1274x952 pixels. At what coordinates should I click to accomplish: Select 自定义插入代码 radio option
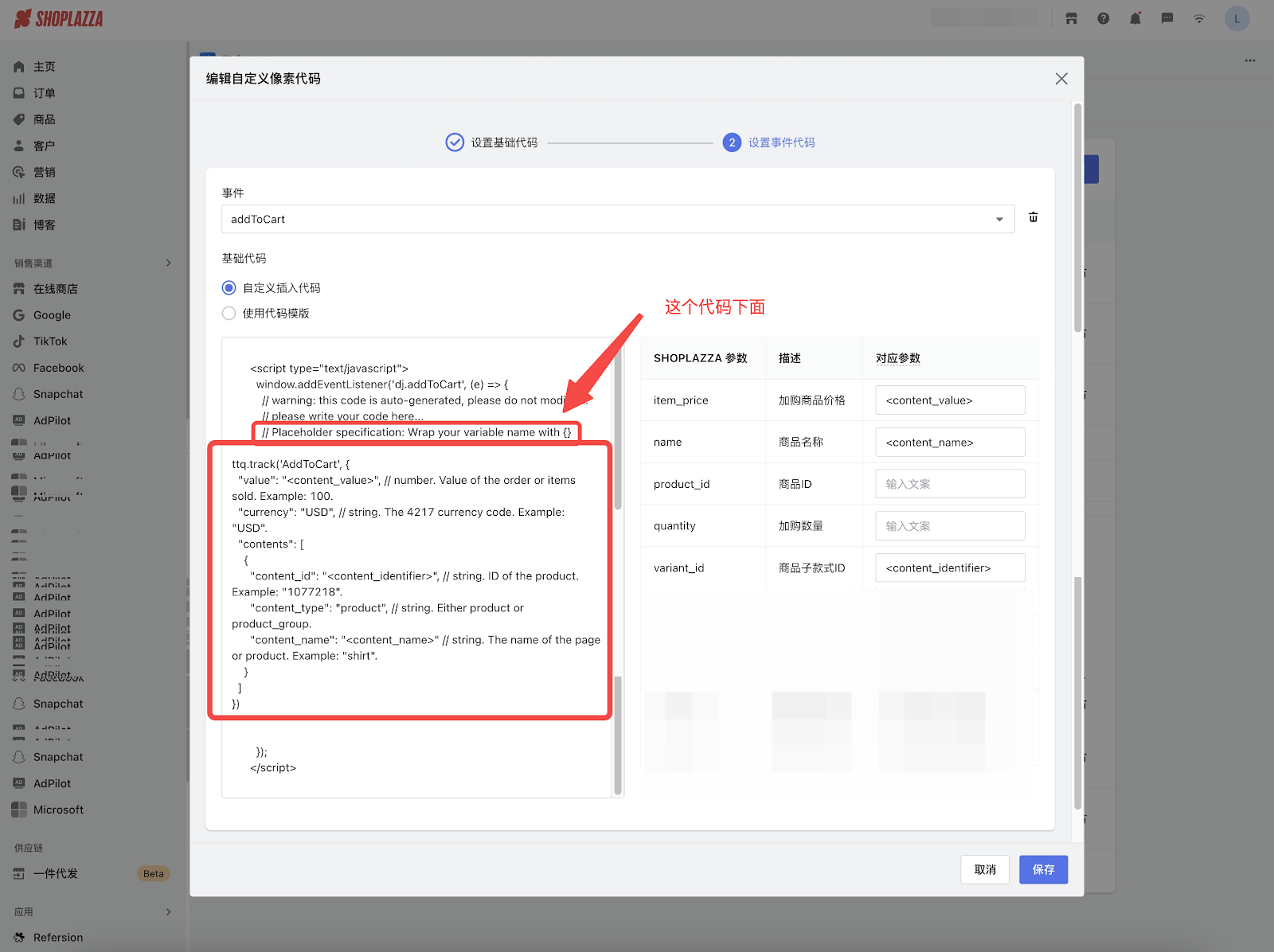tap(229, 288)
